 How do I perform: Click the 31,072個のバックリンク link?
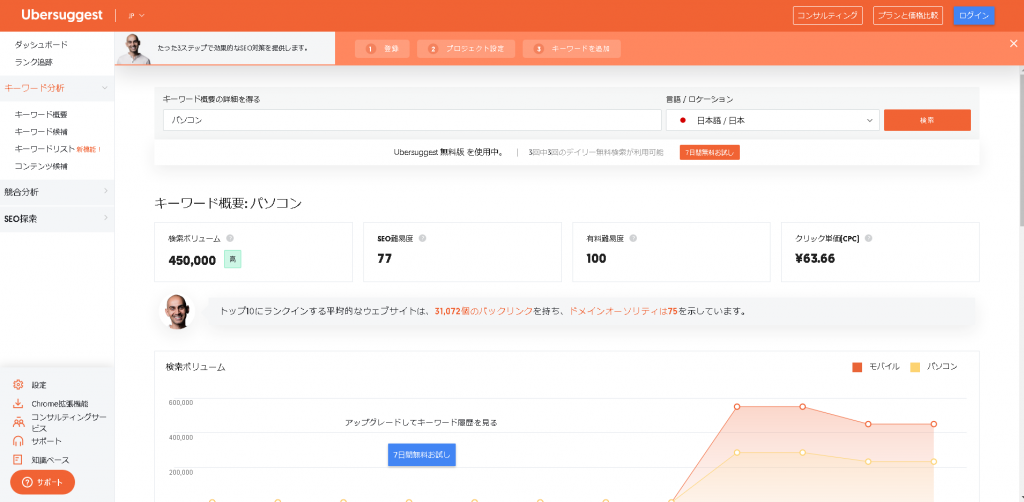(483, 311)
